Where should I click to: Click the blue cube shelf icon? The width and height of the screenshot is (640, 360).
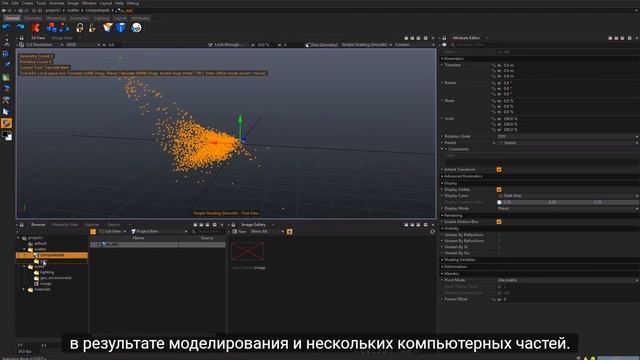(x=121, y=27)
